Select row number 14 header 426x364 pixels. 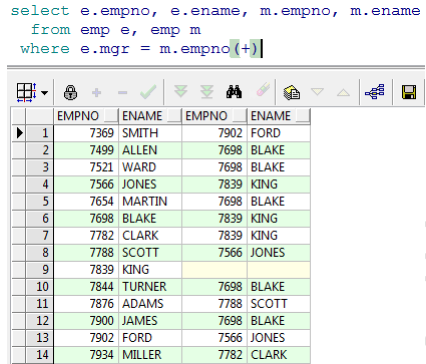point(39,355)
